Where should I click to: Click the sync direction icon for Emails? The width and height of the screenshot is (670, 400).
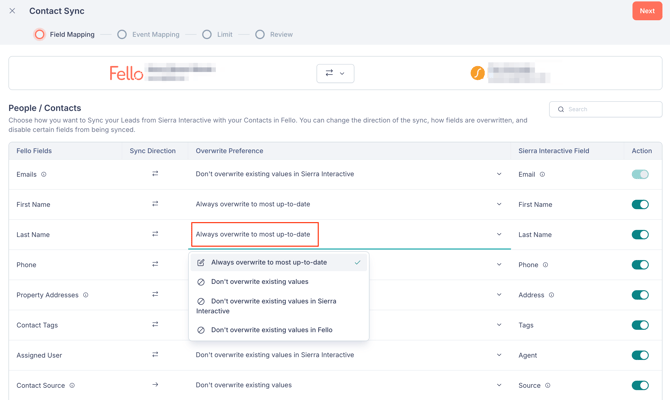tap(155, 174)
